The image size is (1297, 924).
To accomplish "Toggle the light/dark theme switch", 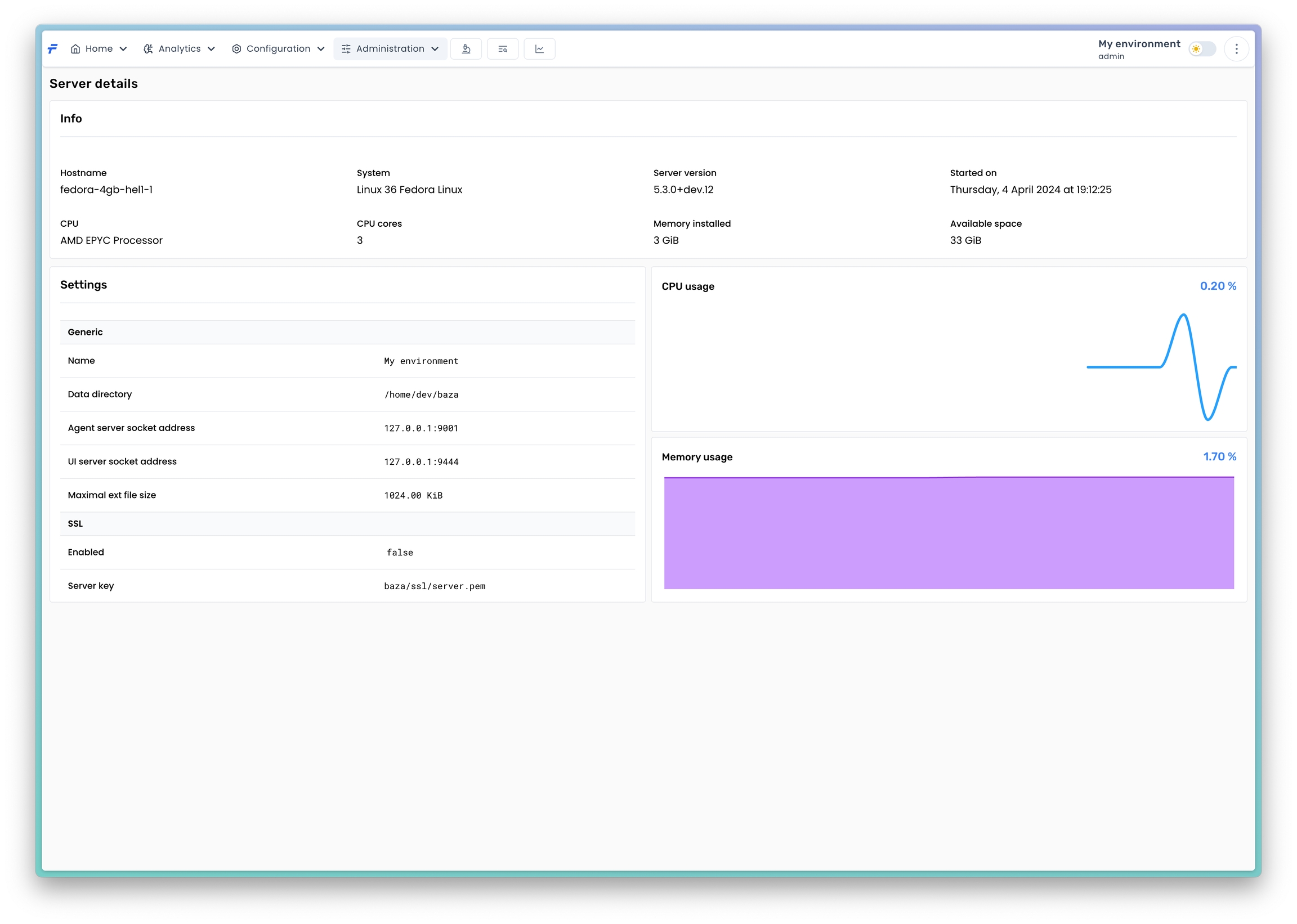I will (1201, 49).
